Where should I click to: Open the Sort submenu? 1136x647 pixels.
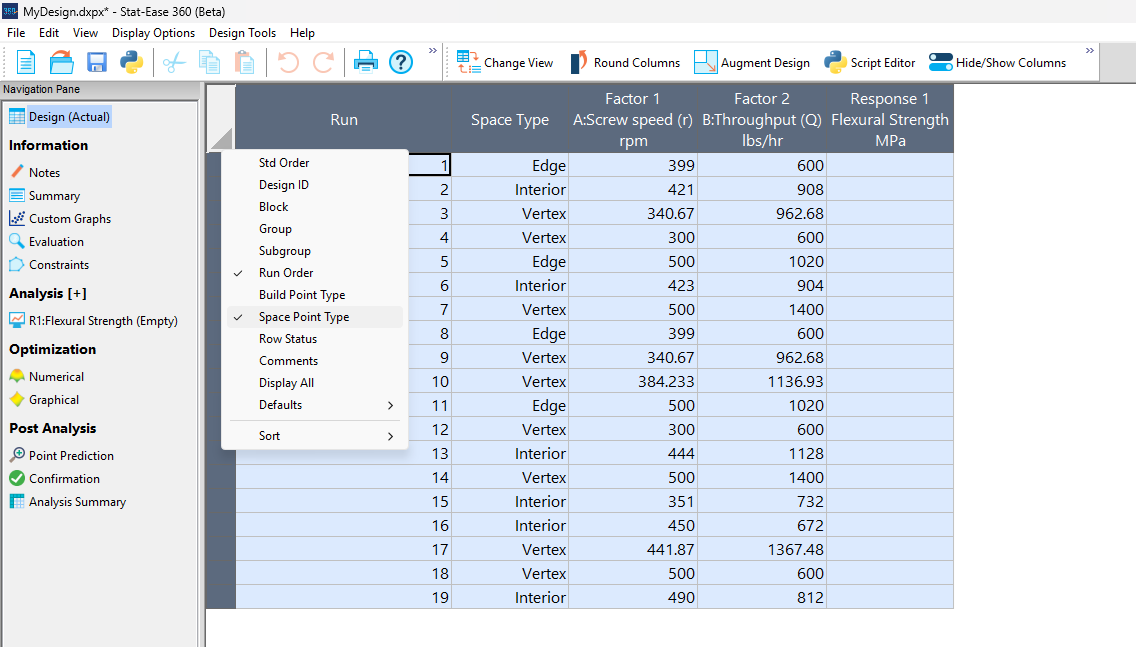269,435
